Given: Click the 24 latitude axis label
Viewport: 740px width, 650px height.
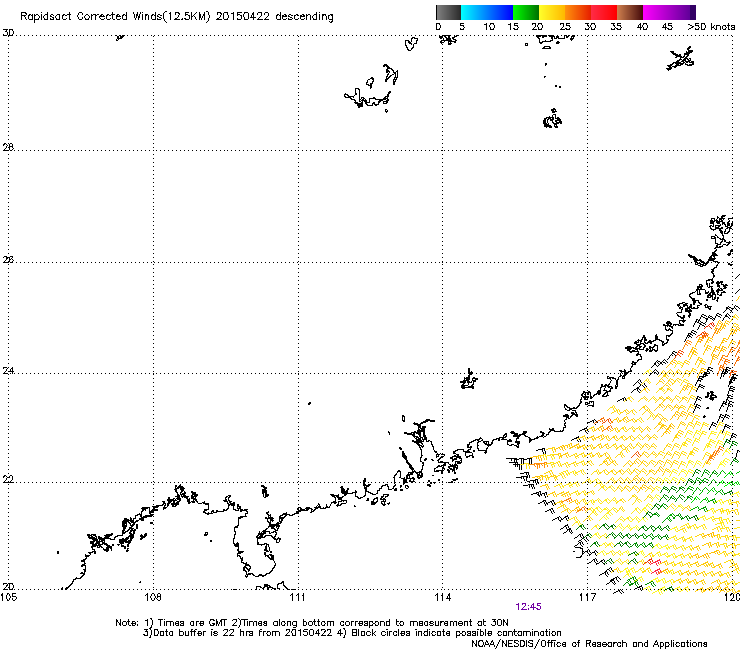Looking at the screenshot, I should click(x=8, y=371).
